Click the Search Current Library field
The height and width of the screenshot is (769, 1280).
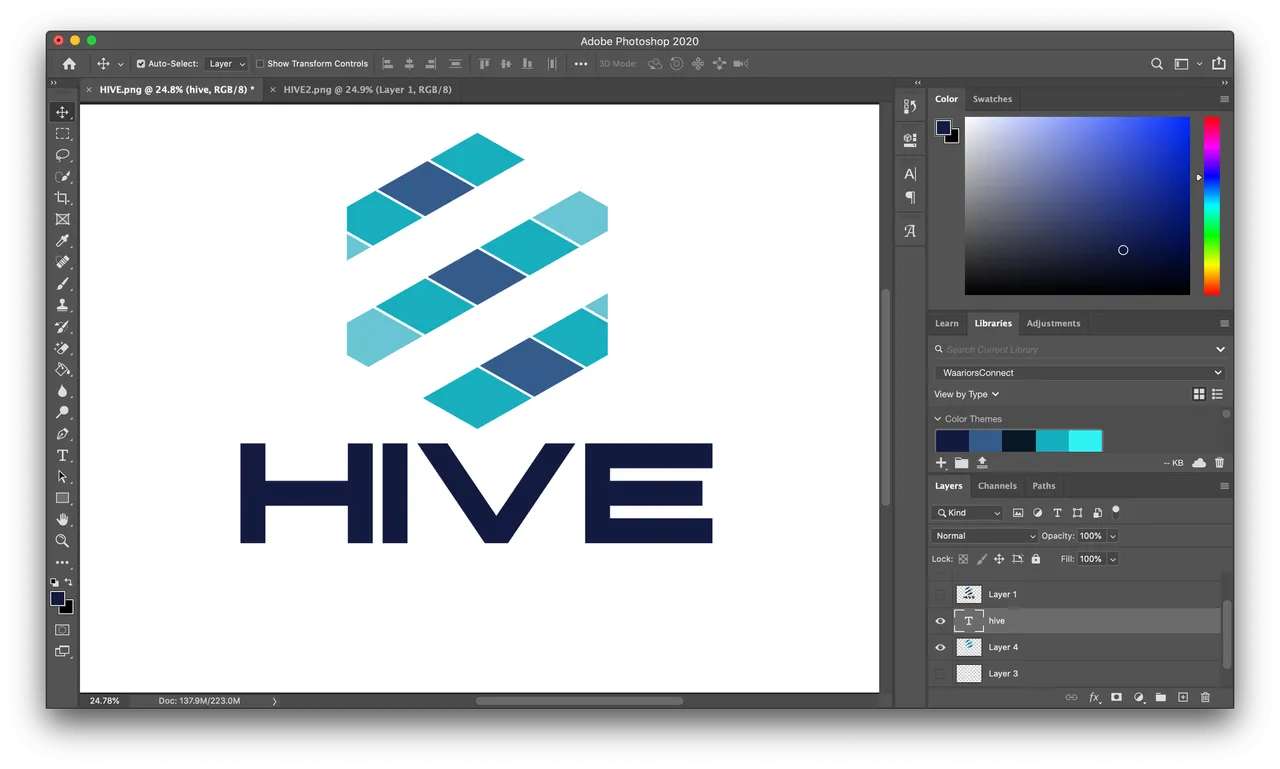click(x=1080, y=349)
